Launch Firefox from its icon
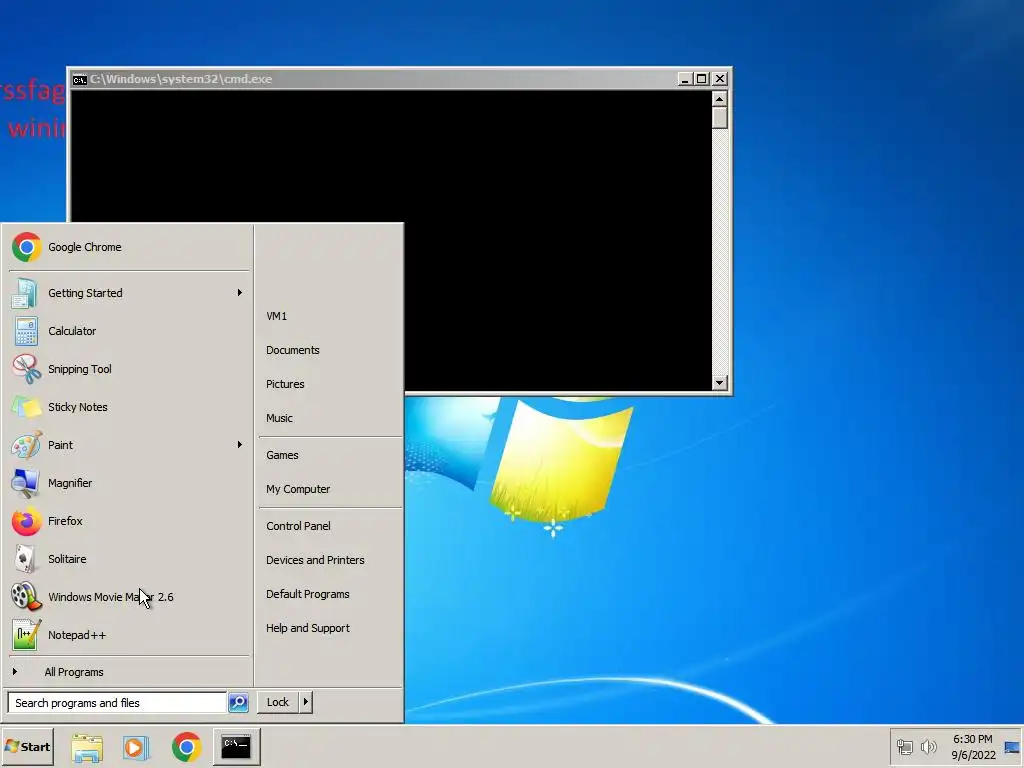The height and width of the screenshot is (768, 1024). click(x=26, y=521)
